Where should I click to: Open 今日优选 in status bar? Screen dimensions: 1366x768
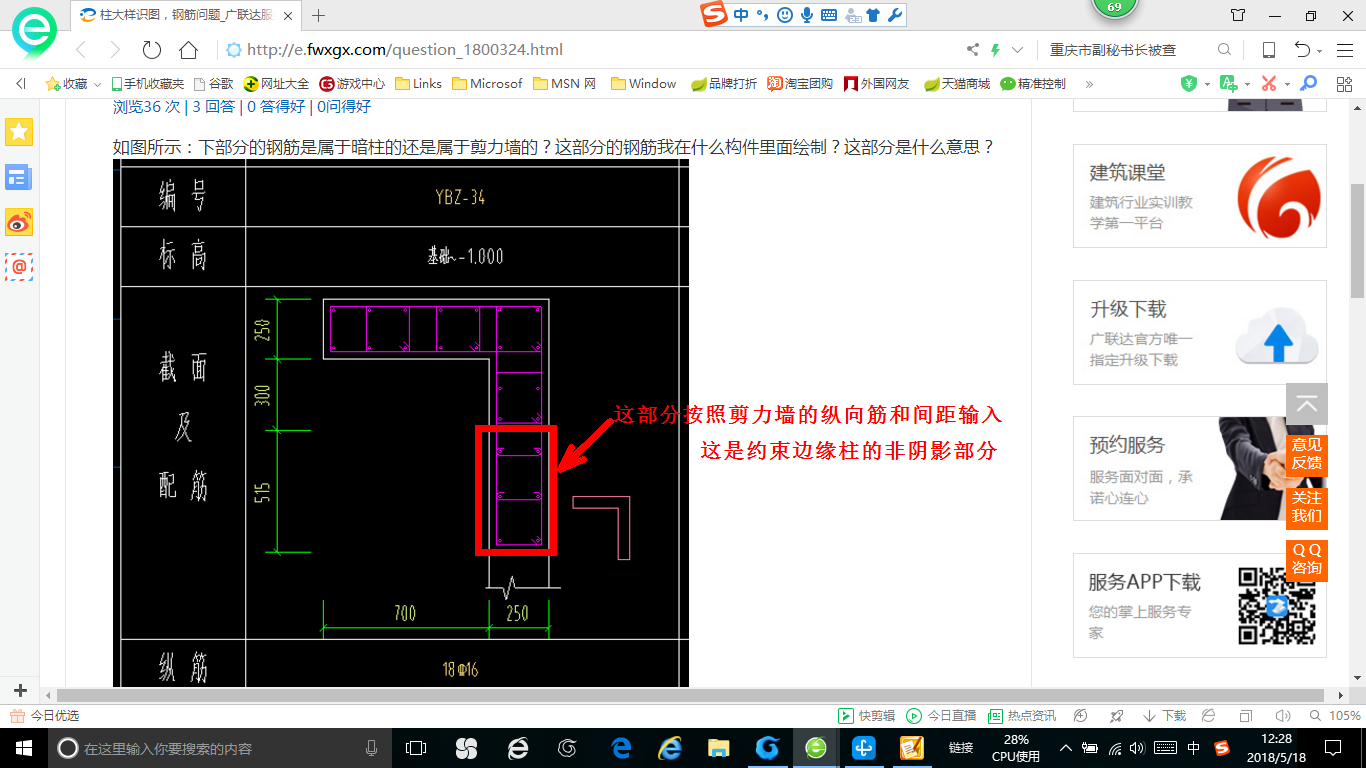click(44, 716)
